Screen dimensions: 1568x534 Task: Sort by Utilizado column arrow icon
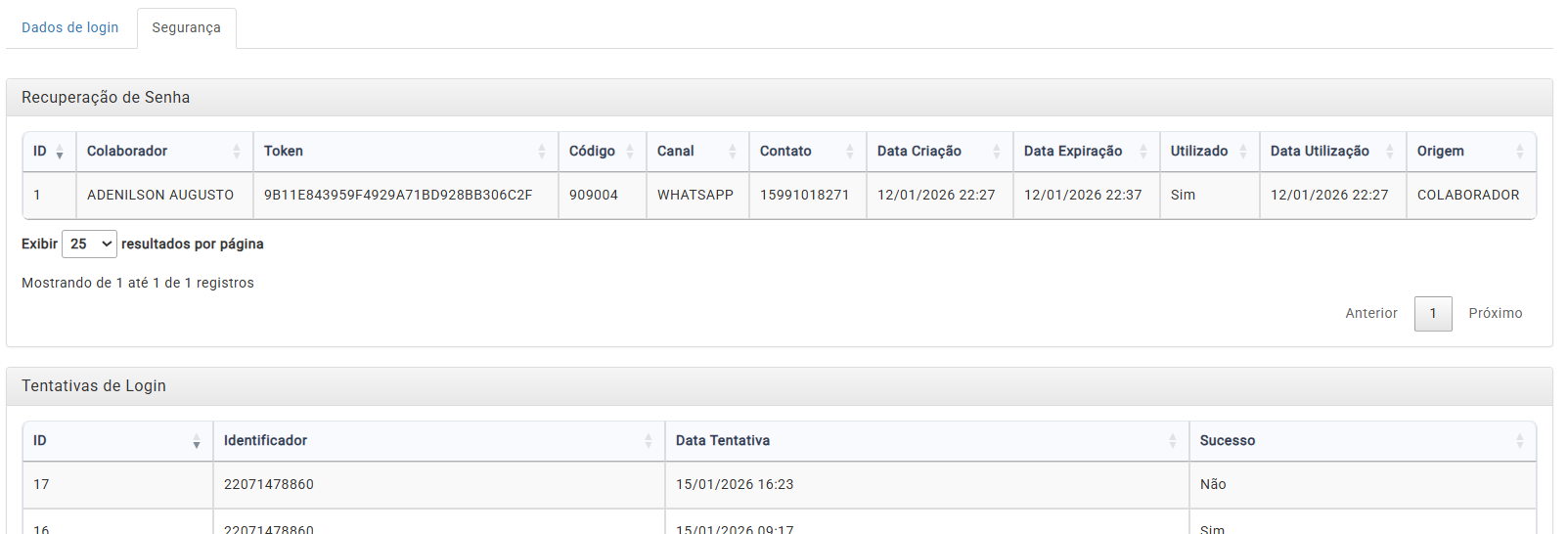pos(1243,152)
